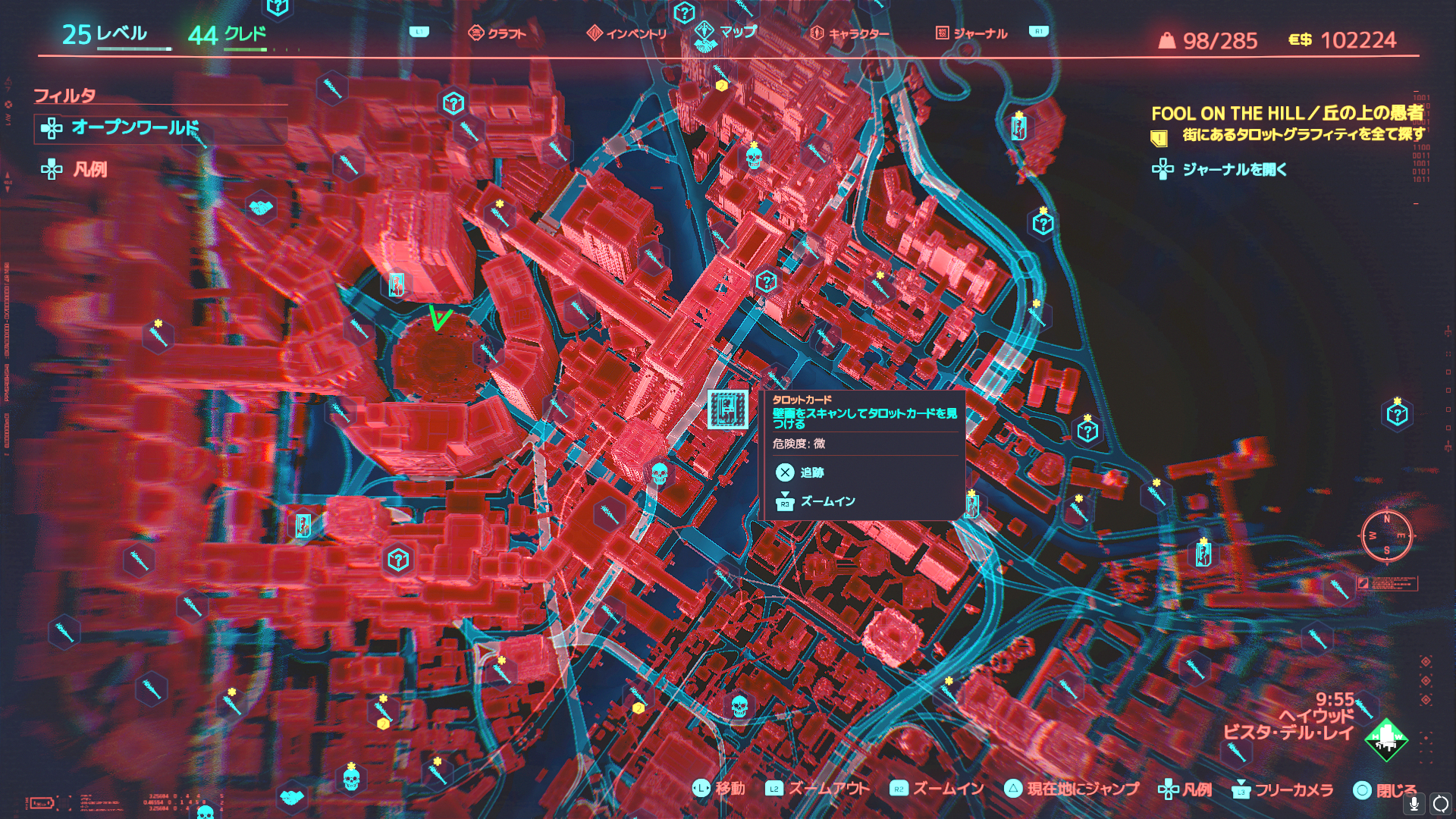Click the 危険度: 微 text
1456x819 pixels.
(799, 444)
